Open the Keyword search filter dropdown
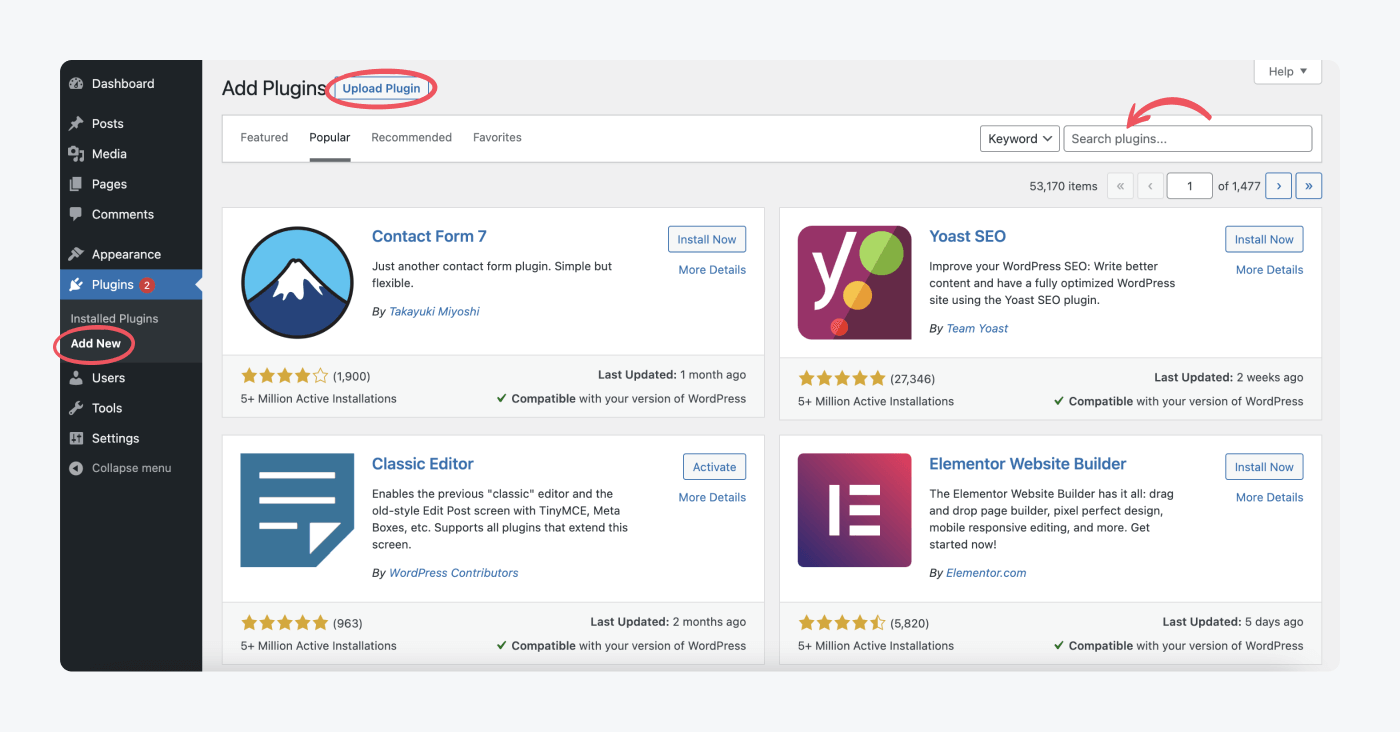 pos(1019,138)
